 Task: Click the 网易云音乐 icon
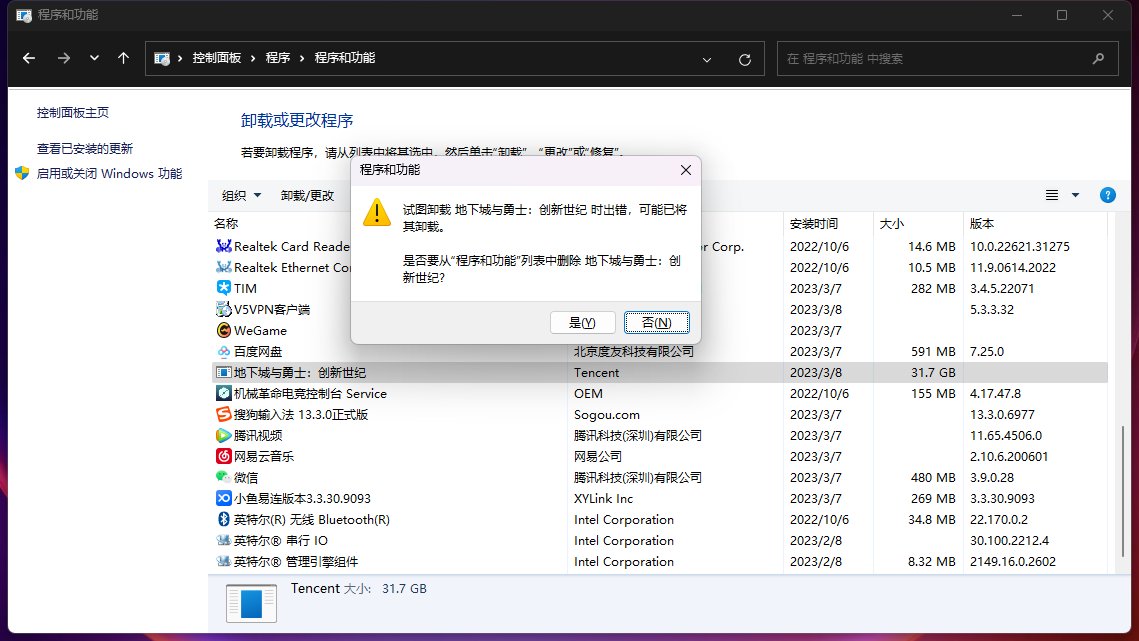224,456
